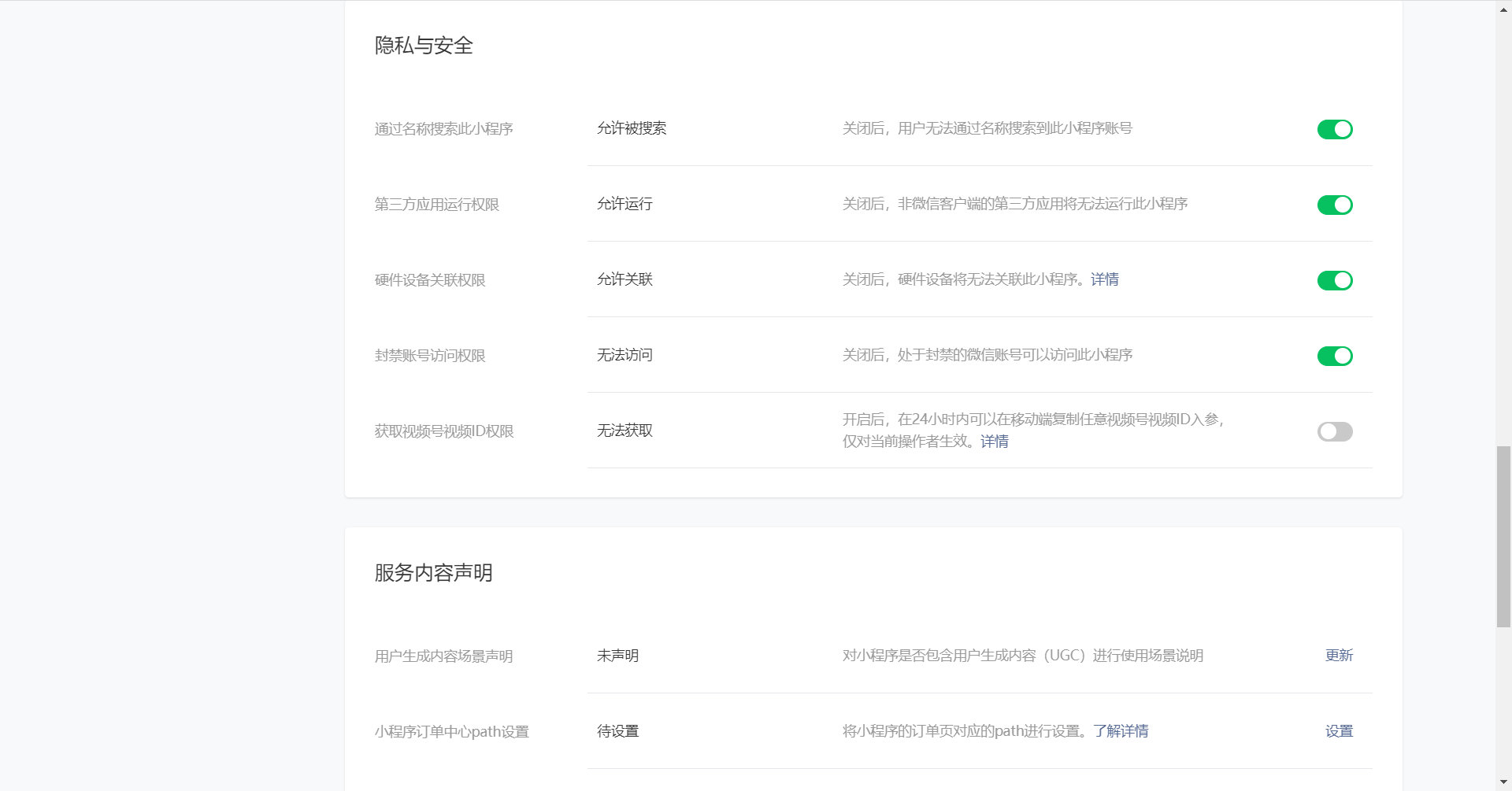
Task: Switch off 封禁账号访问权限 toggle
Action: pyautogui.click(x=1335, y=356)
